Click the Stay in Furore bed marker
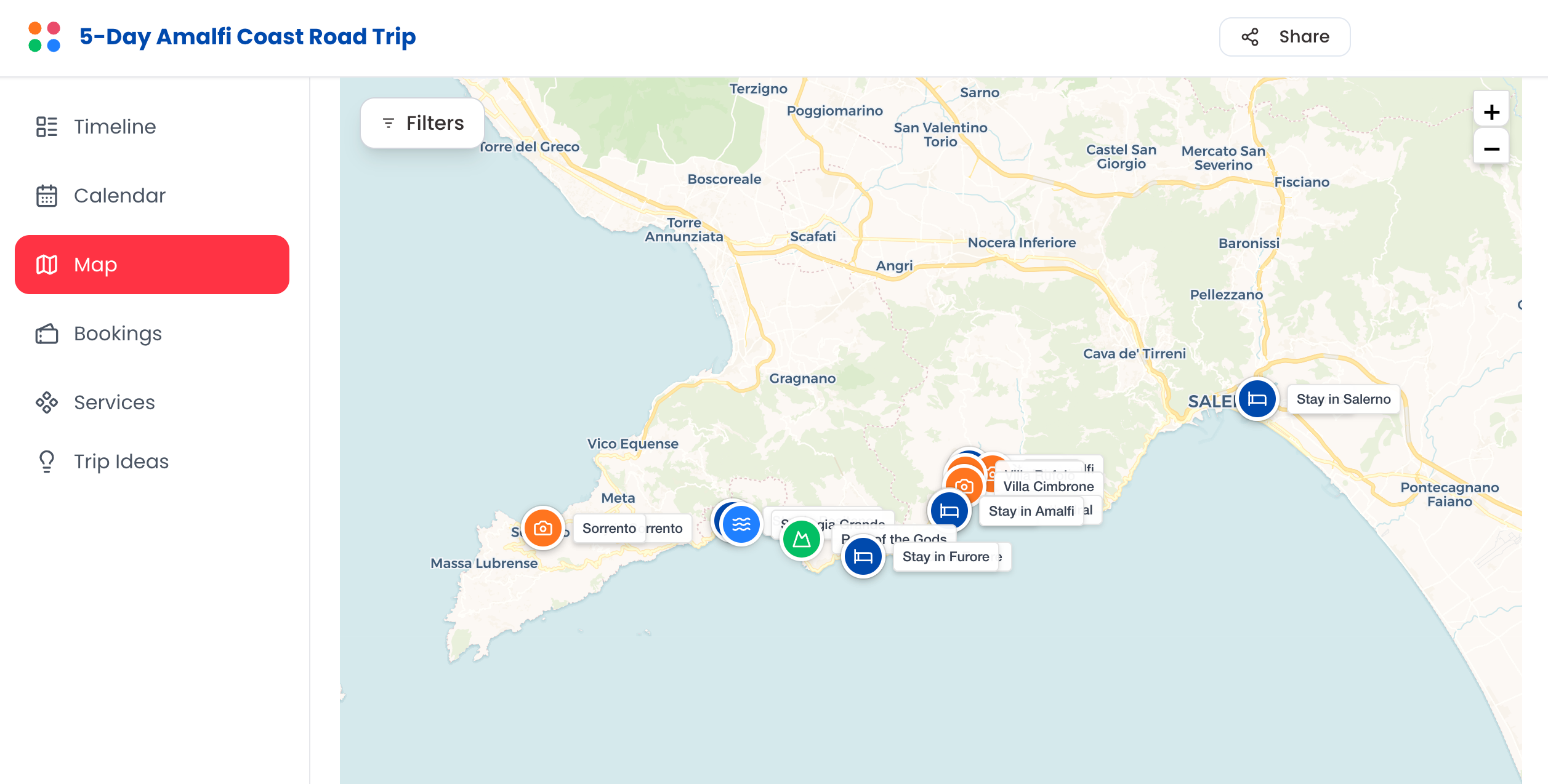The width and height of the screenshot is (1548, 784). tap(863, 556)
